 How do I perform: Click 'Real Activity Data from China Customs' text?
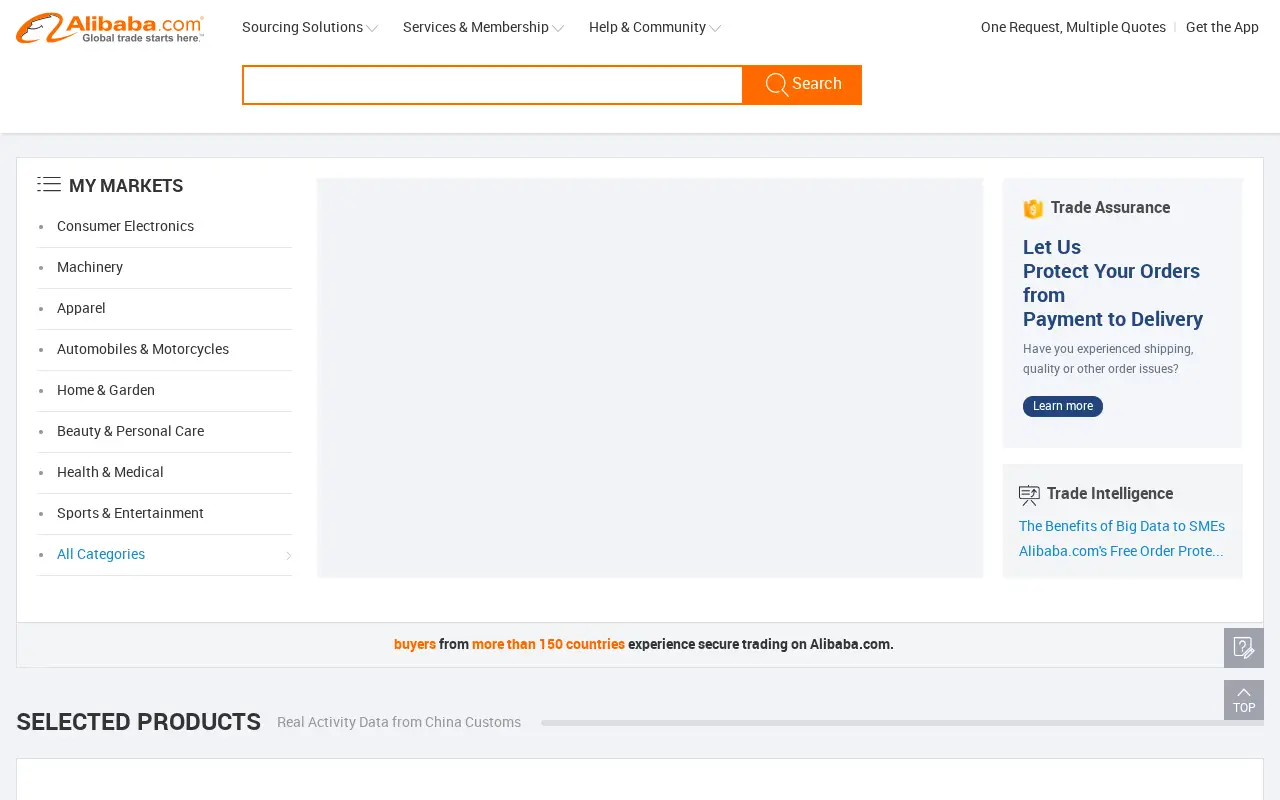(399, 722)
